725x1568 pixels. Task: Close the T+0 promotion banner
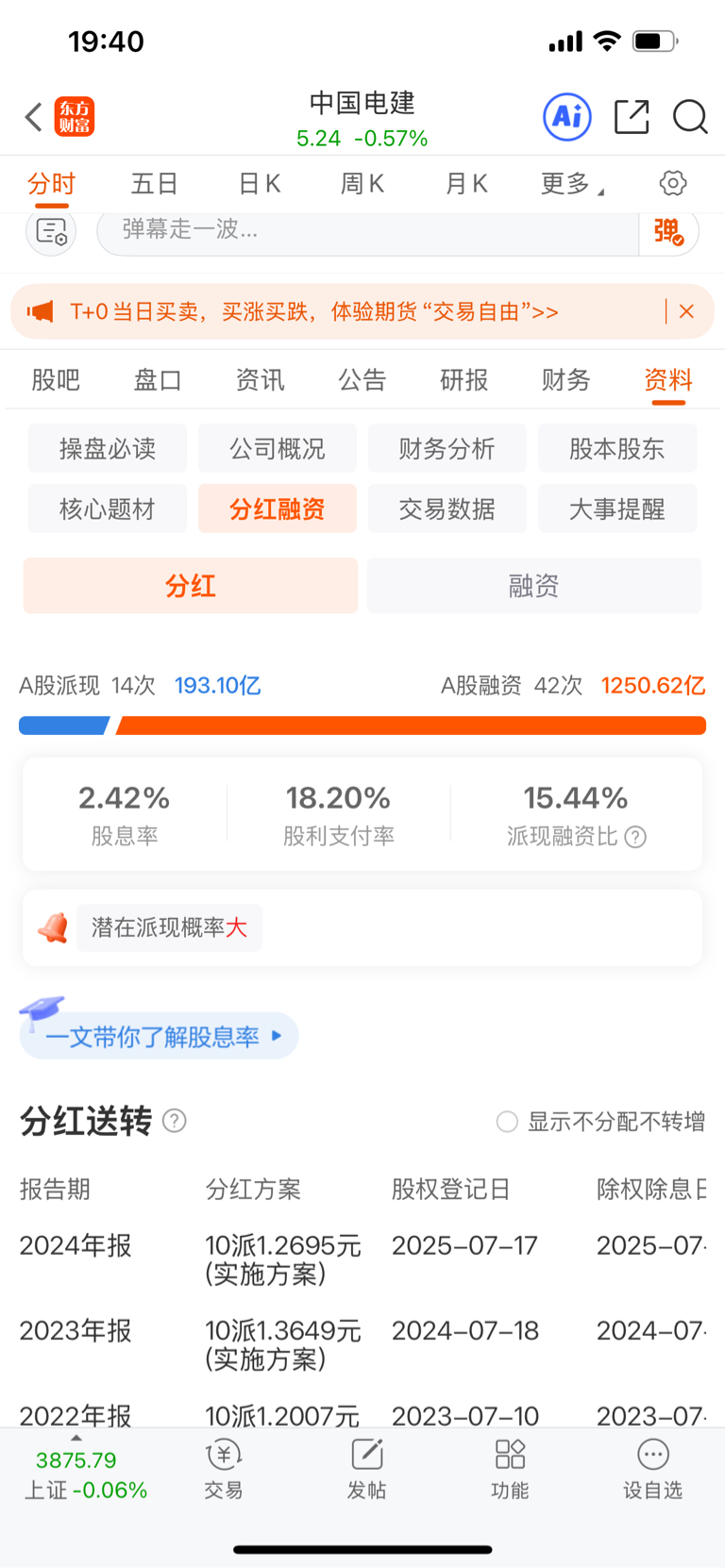tap(687, 311)
